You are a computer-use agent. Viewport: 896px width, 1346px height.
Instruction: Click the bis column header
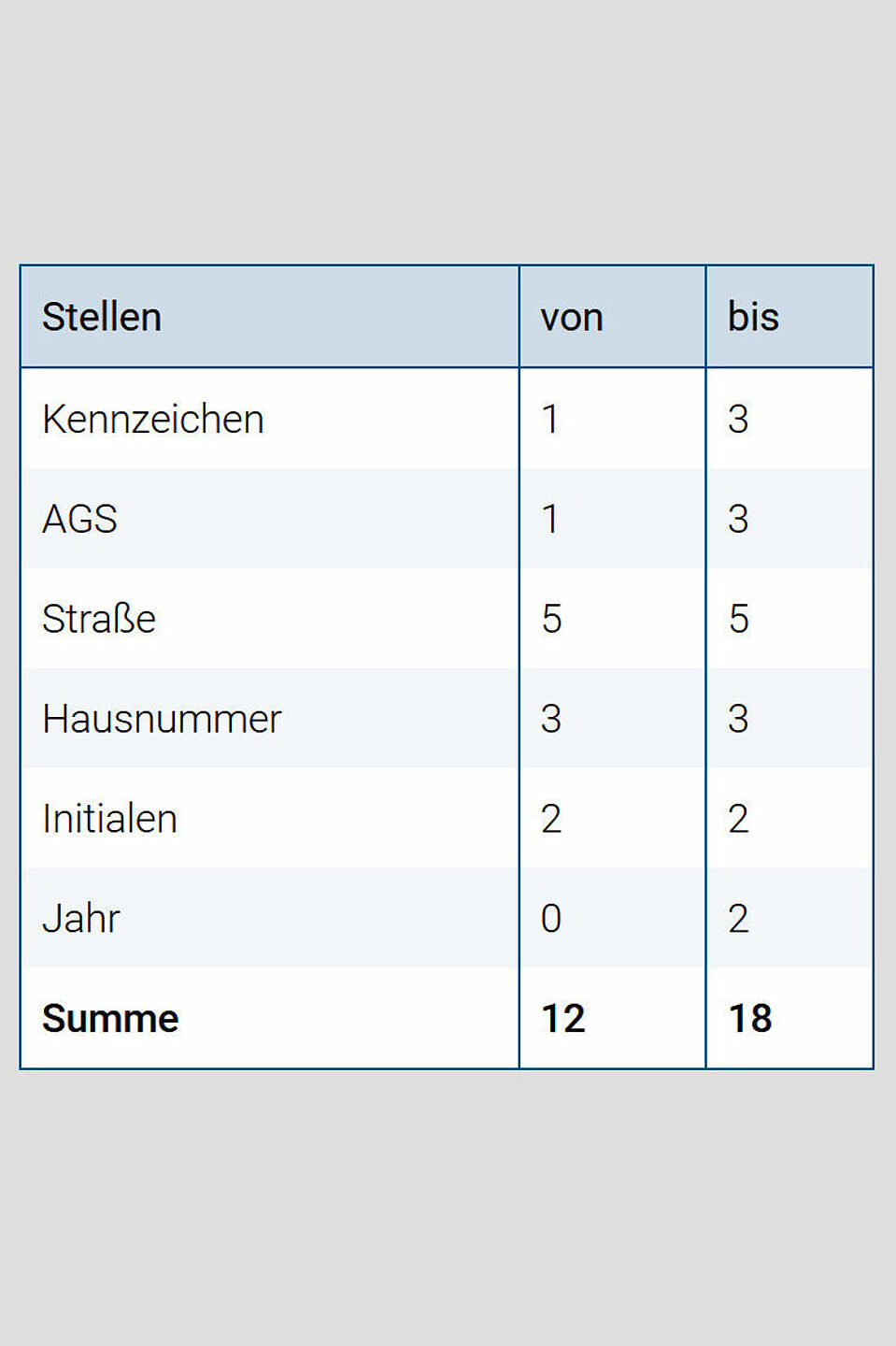coord(753,317)
